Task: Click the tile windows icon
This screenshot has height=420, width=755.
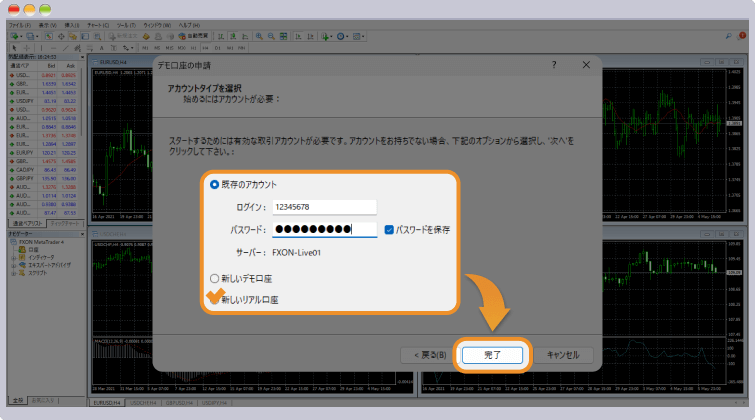Action: (284, 36)
